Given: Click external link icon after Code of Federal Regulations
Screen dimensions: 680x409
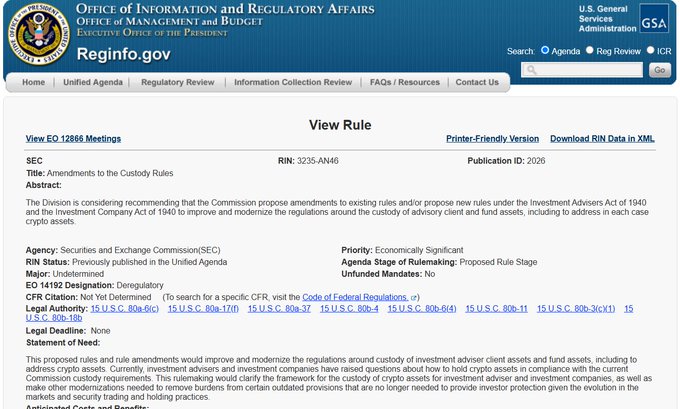Looking at the screenshot, I should tap(413, 298).
